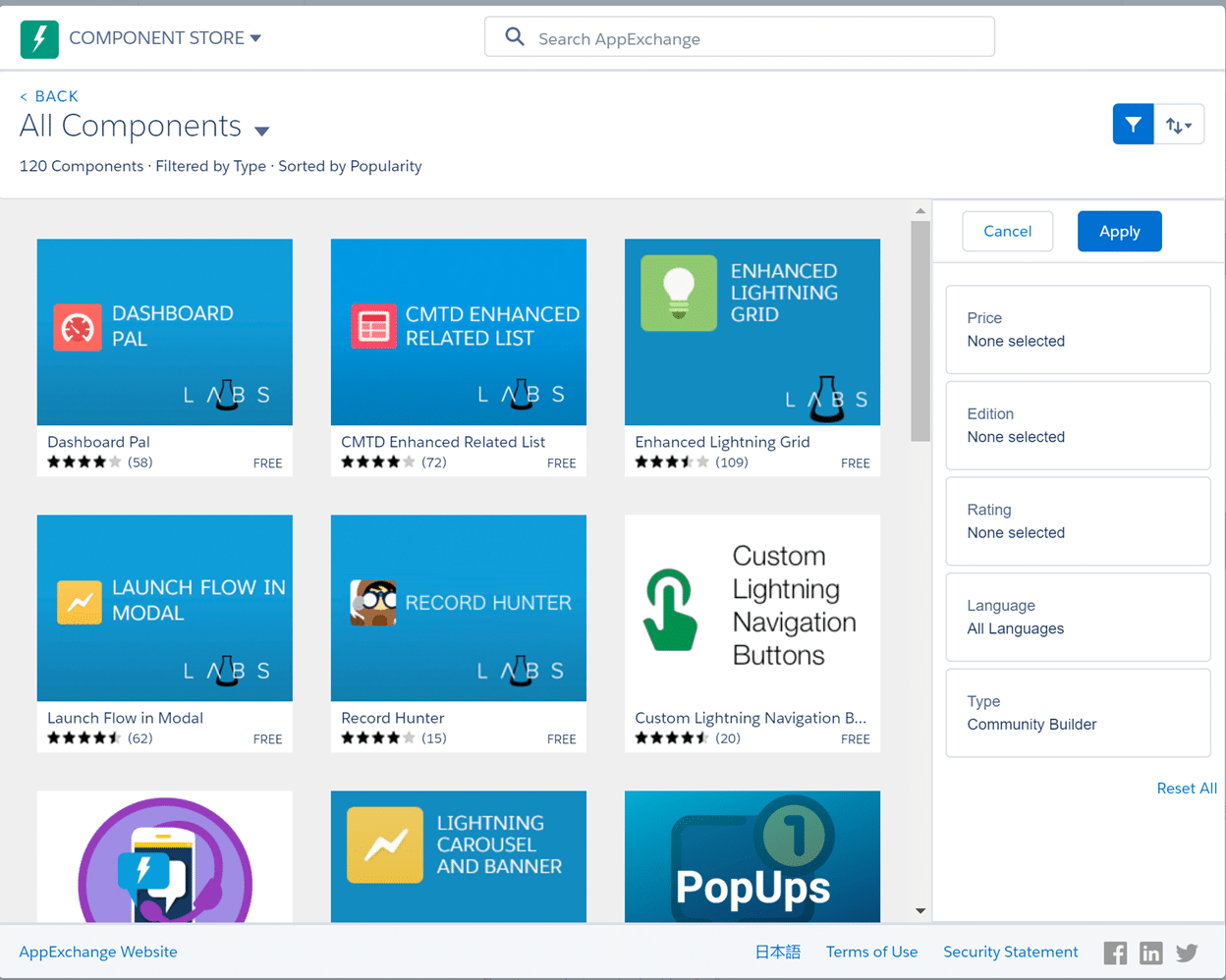Image resolution: width=1226 pixels, height=980 pixels.
Task: Open the purple headset chat component tile
Action: click(165, 856)
